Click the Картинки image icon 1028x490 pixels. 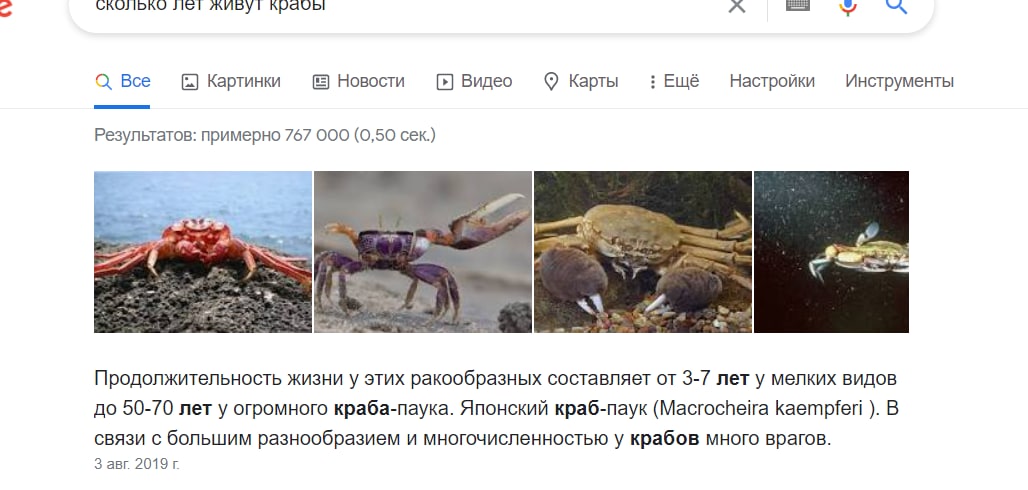point(189,82)
